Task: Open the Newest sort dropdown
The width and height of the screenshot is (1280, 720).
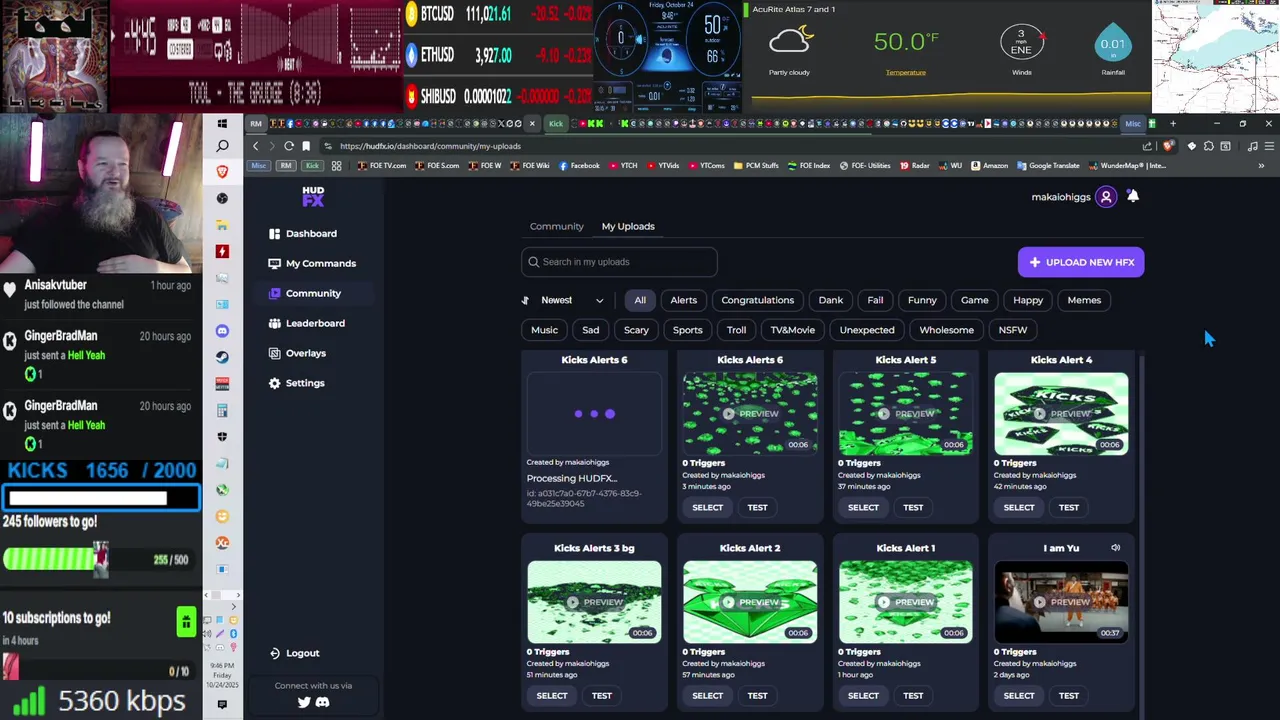Action: 573,300
